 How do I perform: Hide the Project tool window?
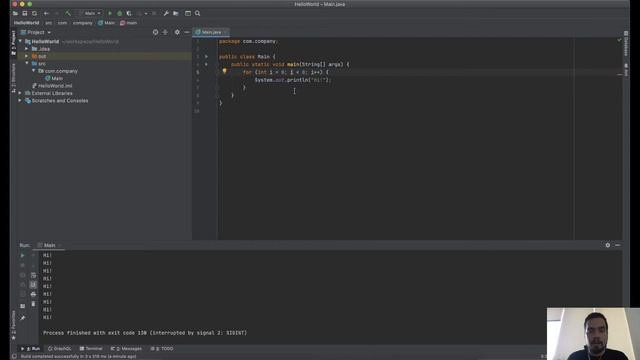(187, 32)
